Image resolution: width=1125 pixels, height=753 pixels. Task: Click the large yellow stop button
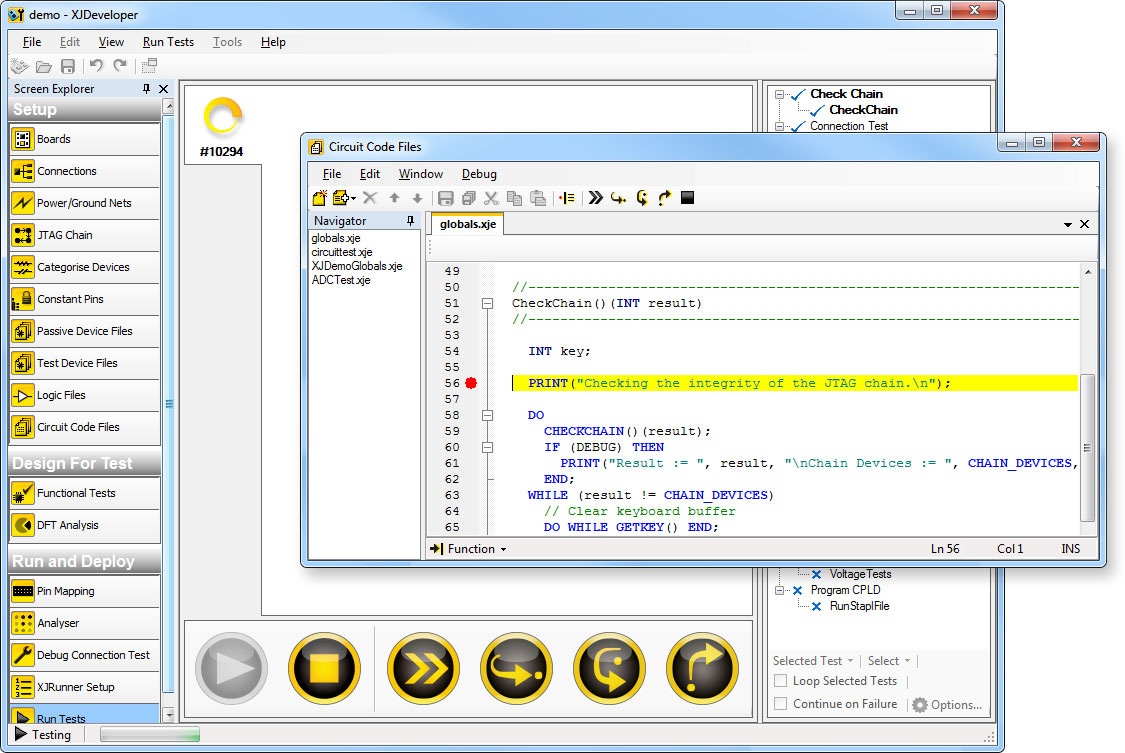pos(324,669)
